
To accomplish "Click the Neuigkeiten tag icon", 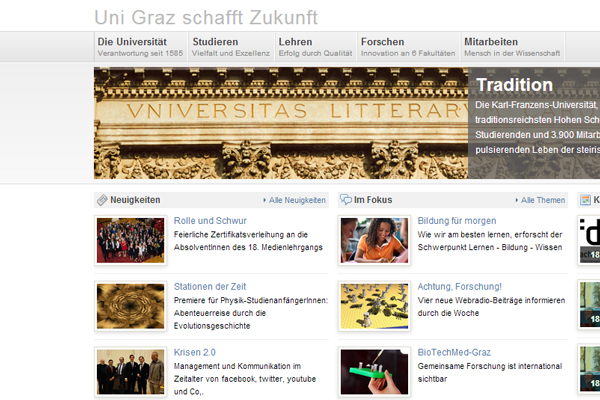I will tap(102, 200).
